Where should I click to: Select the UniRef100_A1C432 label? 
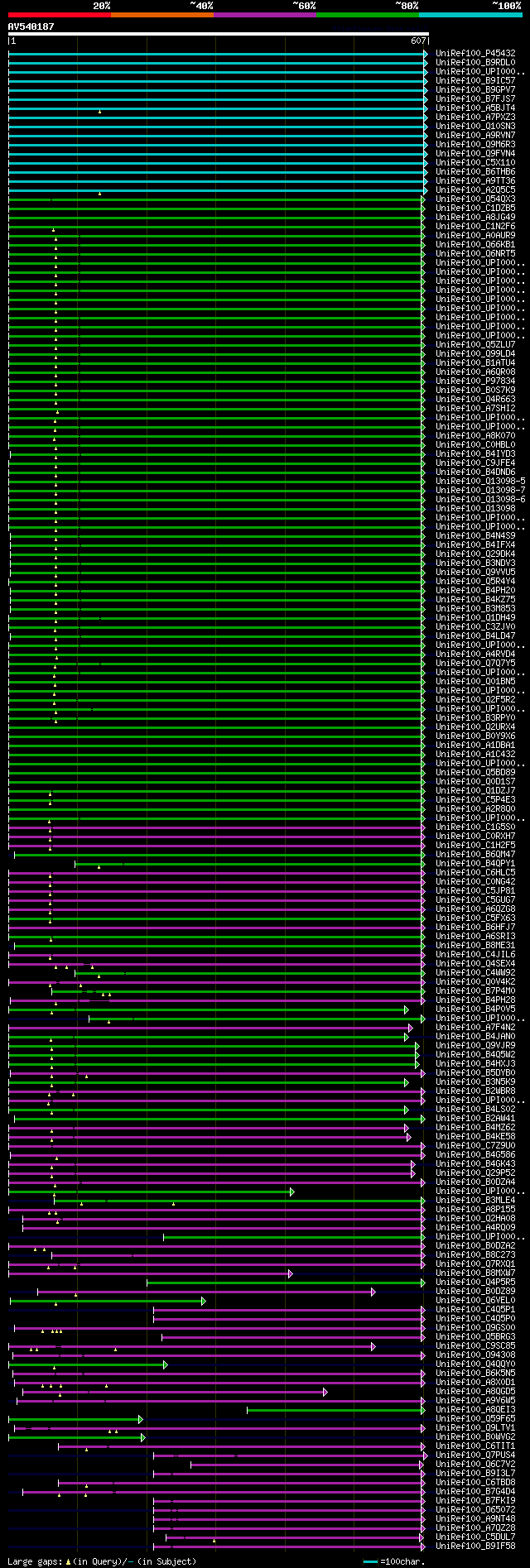tap(475, 754)
